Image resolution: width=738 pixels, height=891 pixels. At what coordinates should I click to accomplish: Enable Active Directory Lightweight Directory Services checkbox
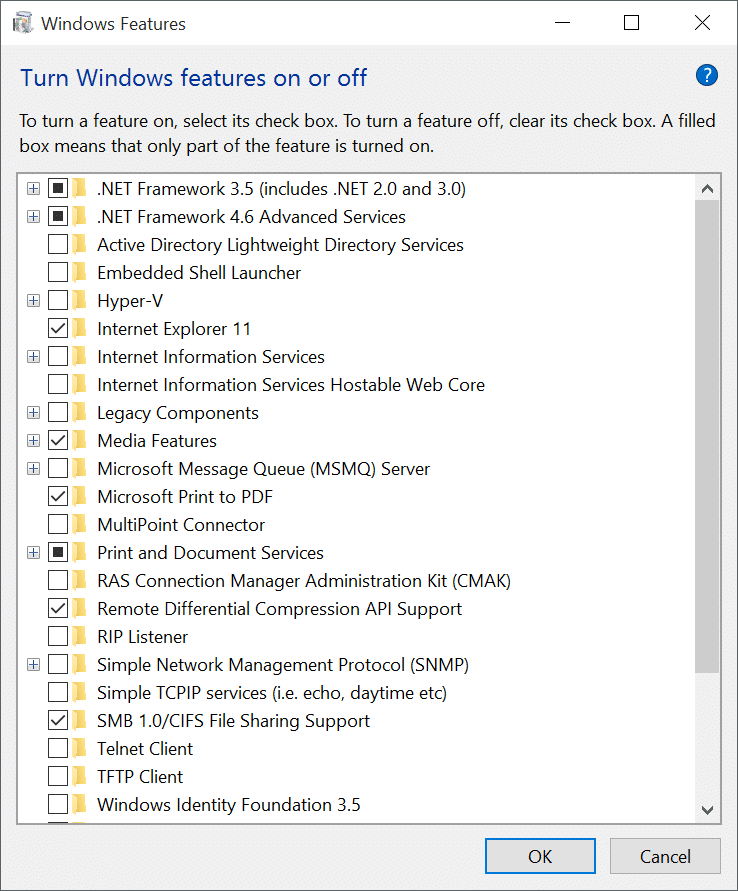58,244
